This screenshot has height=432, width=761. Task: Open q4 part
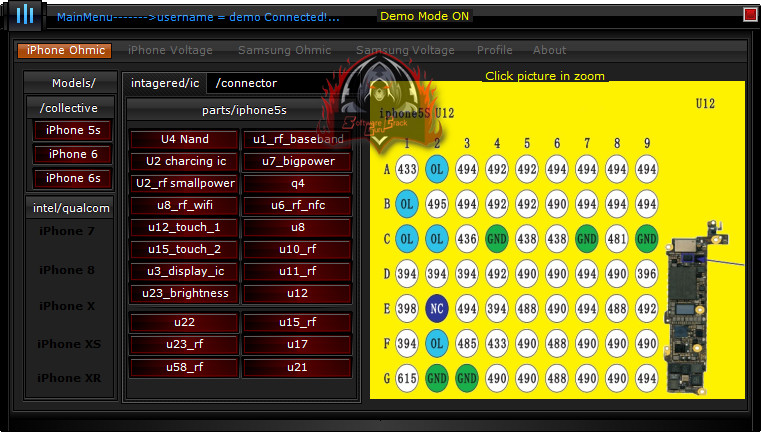click(298, 183)
